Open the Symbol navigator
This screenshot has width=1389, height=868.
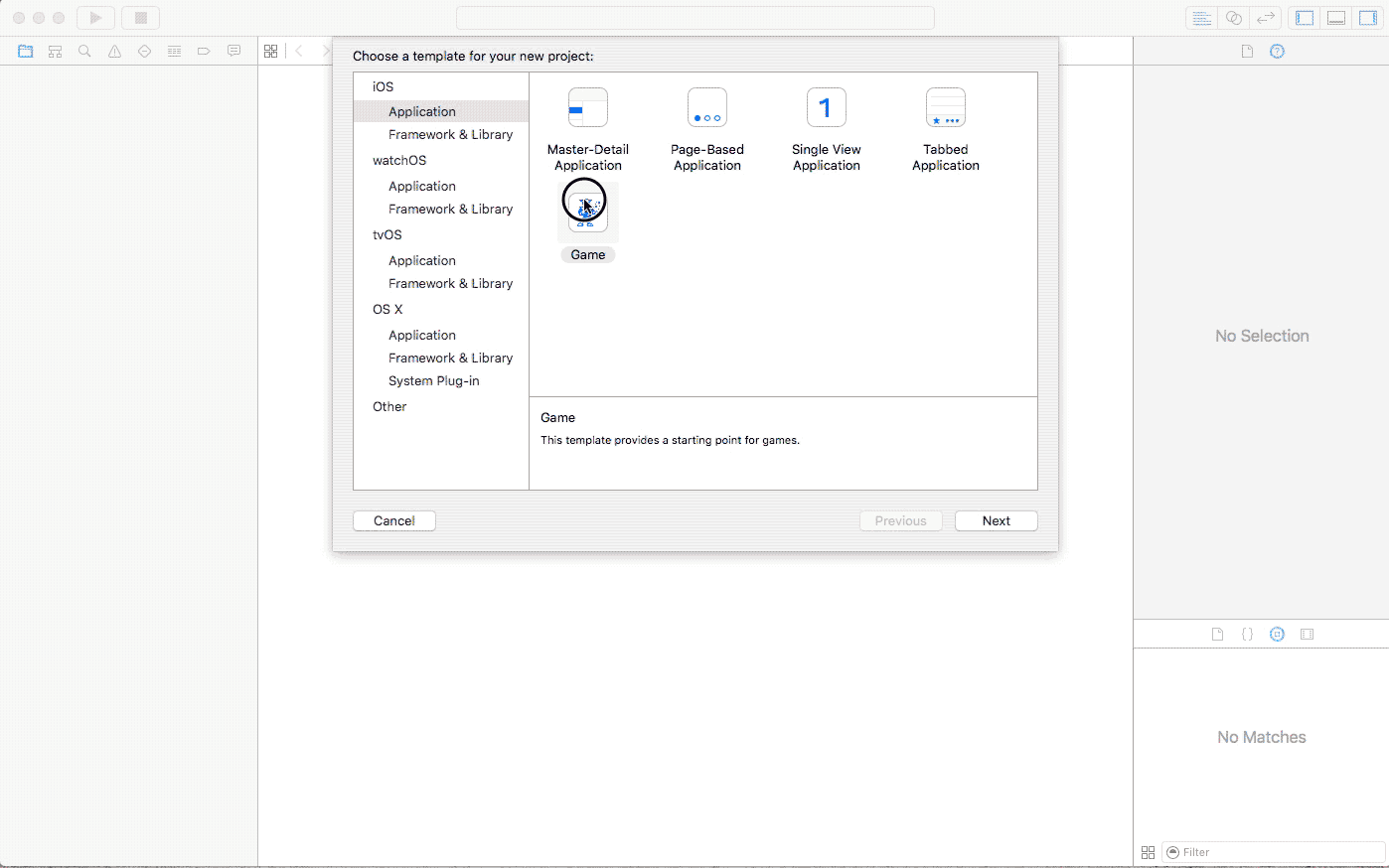point(56,51)
